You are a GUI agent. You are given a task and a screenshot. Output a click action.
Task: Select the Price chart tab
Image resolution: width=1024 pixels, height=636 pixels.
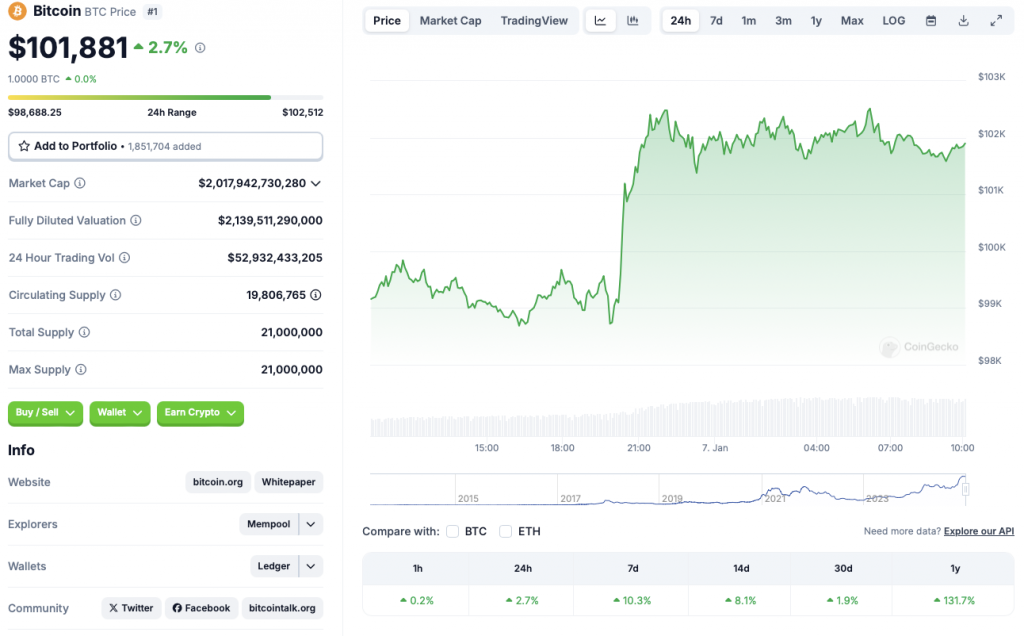[x=387, y=21]
